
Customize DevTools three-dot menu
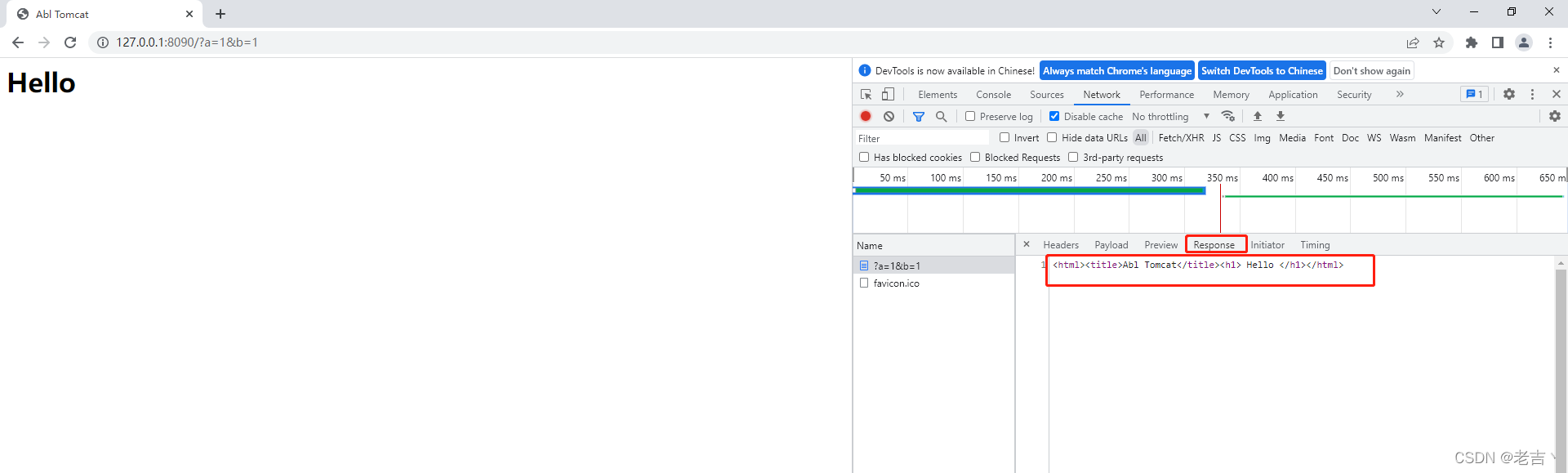[x=1533, y=95]
